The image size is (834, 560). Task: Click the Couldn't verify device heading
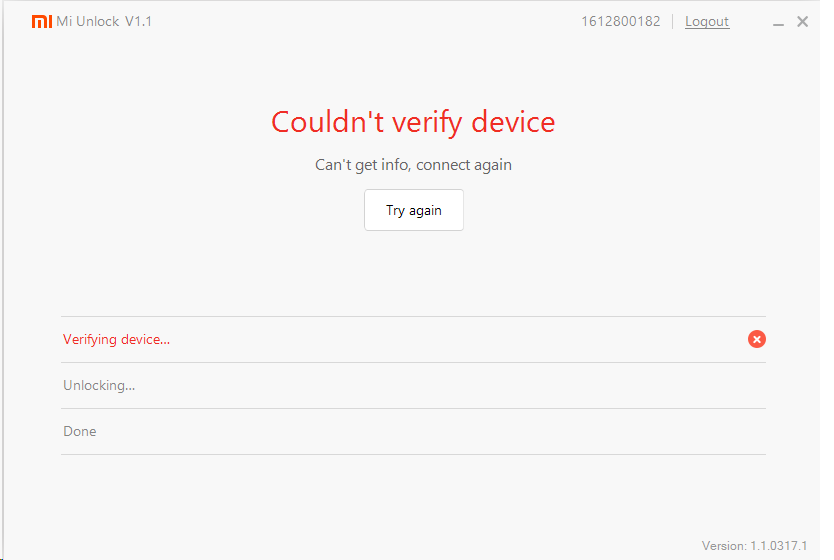pos(413,122)
